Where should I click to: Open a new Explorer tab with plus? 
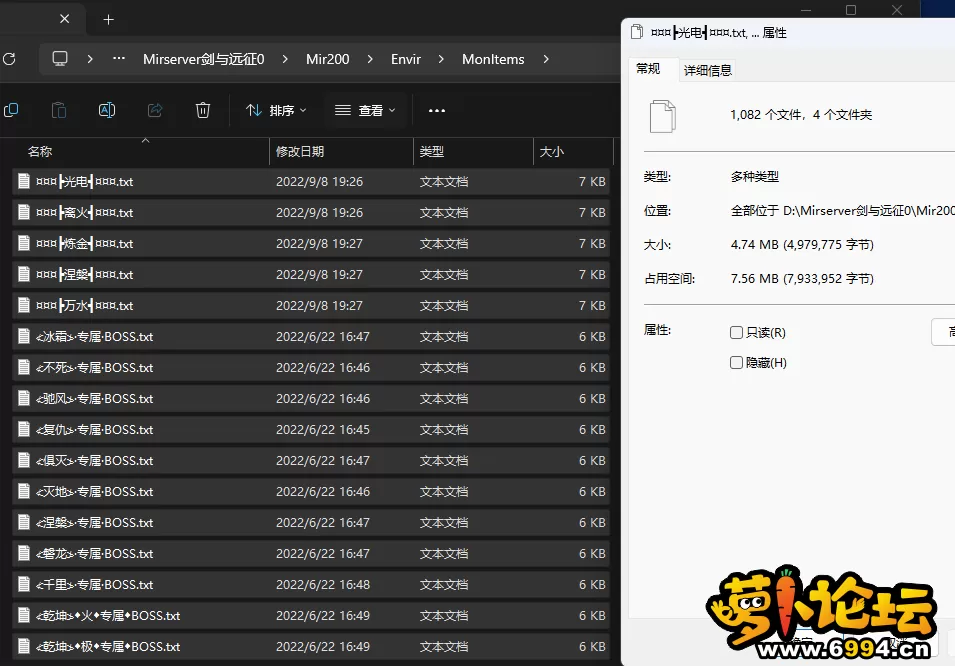[108, 19]
